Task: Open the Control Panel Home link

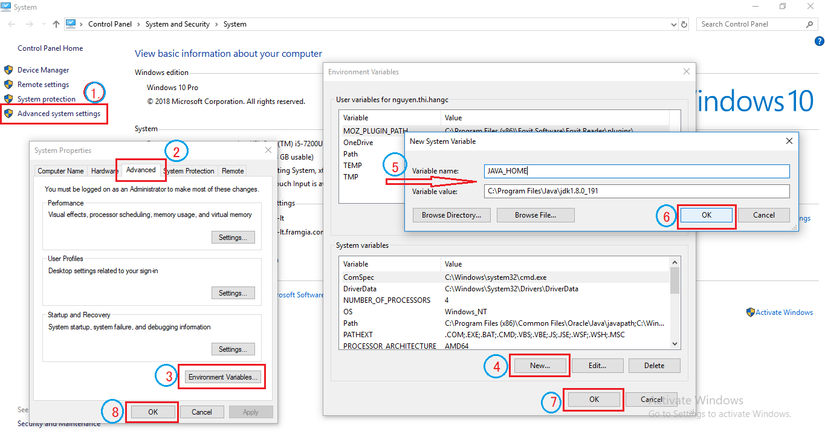Action: pos(50,48)
